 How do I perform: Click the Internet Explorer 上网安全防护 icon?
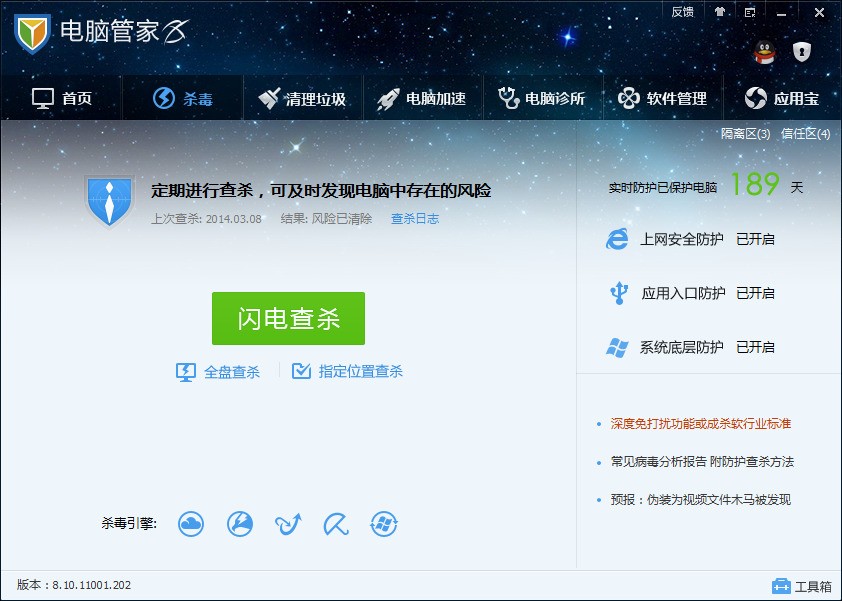(x=617, y=239)
